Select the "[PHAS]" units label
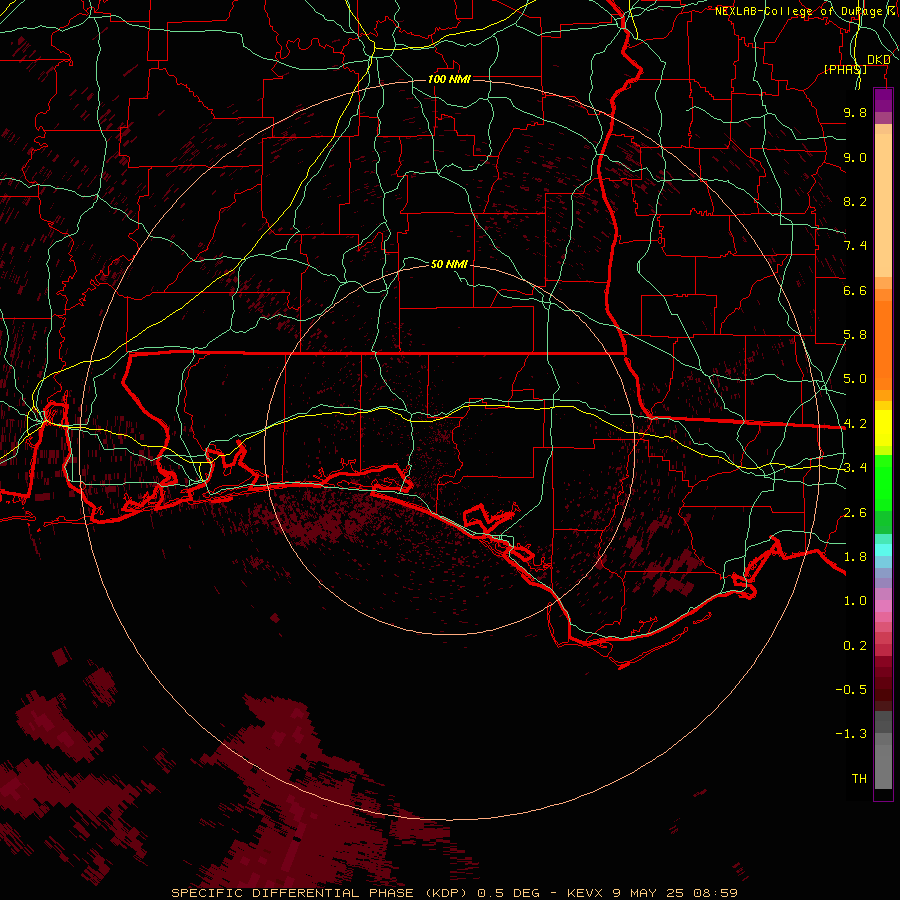900x900 pixels. point(845,69)
